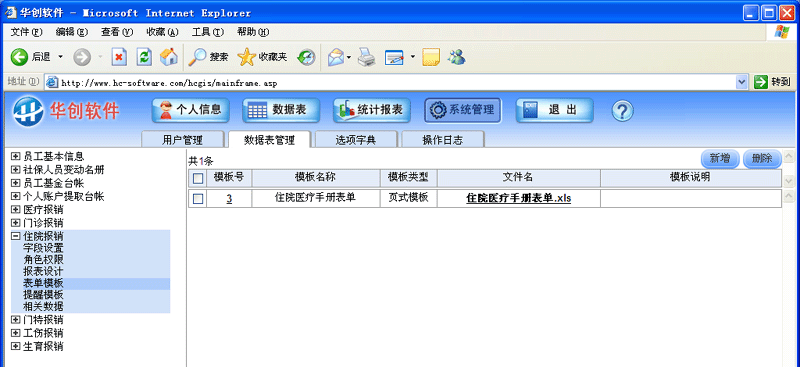This screenshot has height=367, width=800.
Task: Expand the 社保人员变动名册 tree node
Action: tap(15, 169)
